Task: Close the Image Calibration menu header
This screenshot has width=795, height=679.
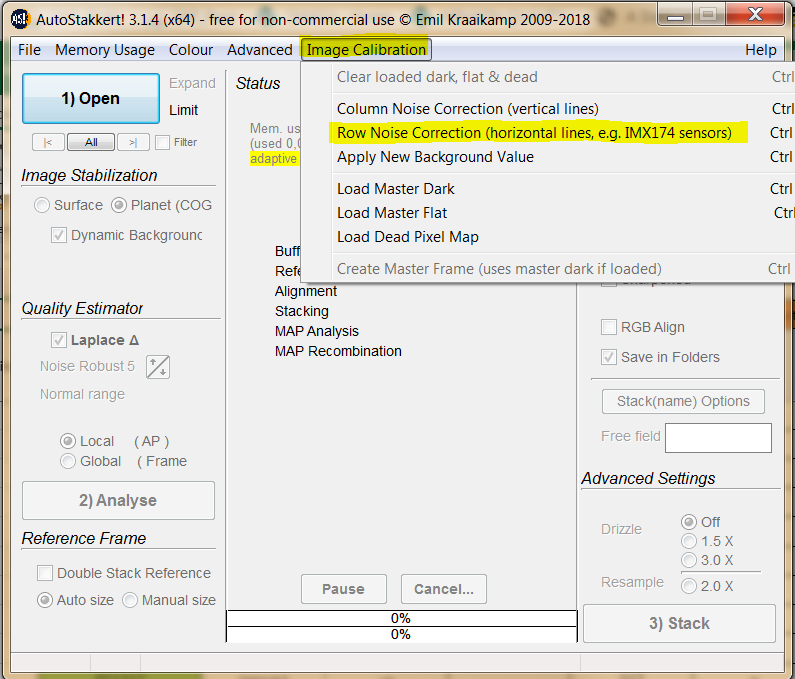Action: (x=366, y=50)
